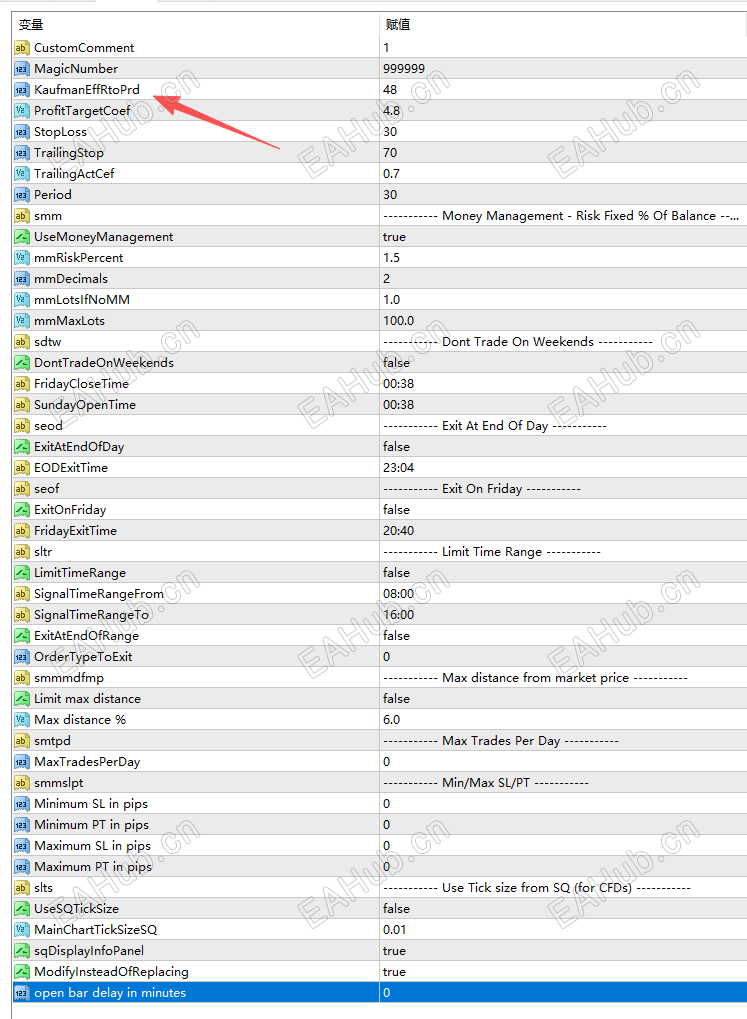
Task: Click the string icon beside EODExitTime
Action: [21, 468]
